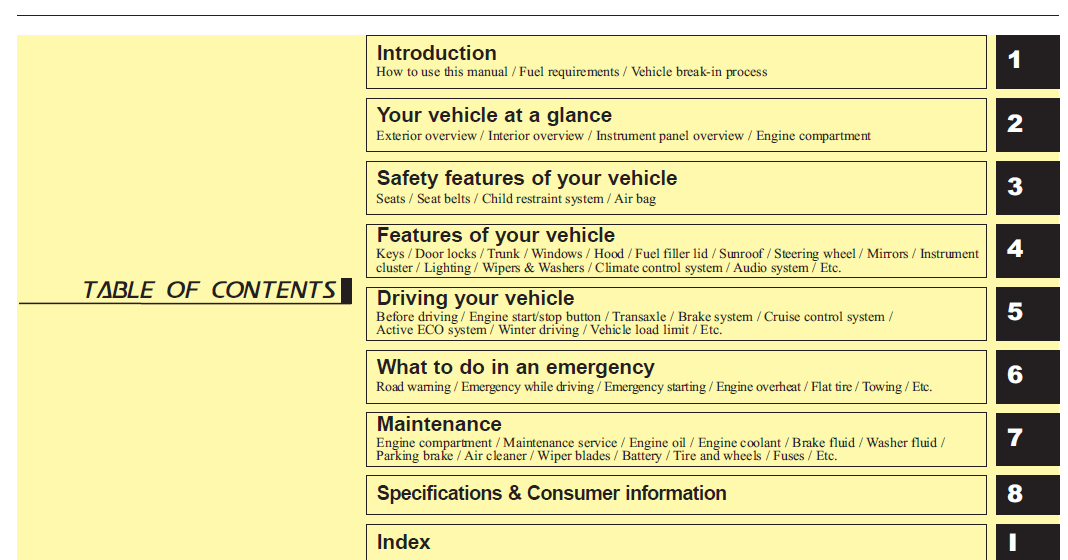Select the black tab numbered 2
The height and width of the screenshot is (560, 1068).
(1028, 125)
